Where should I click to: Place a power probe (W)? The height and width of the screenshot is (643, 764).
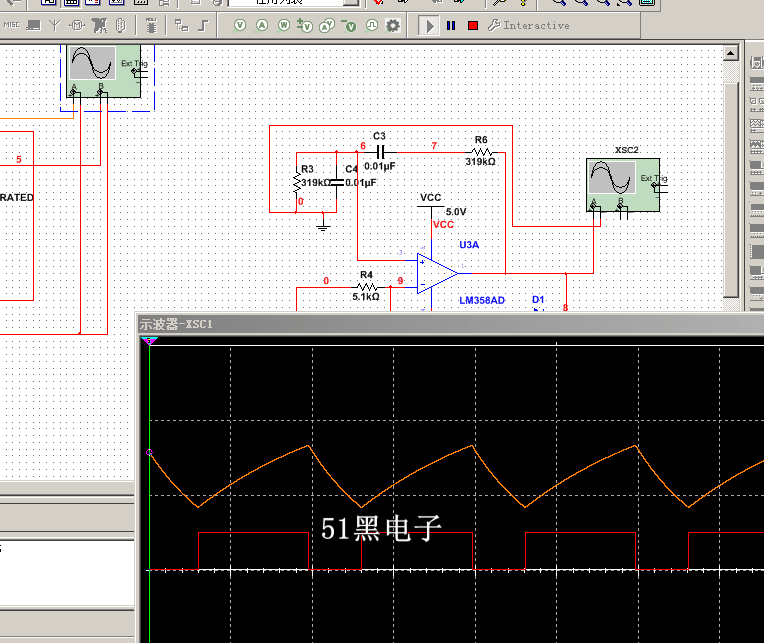[284, 25]
